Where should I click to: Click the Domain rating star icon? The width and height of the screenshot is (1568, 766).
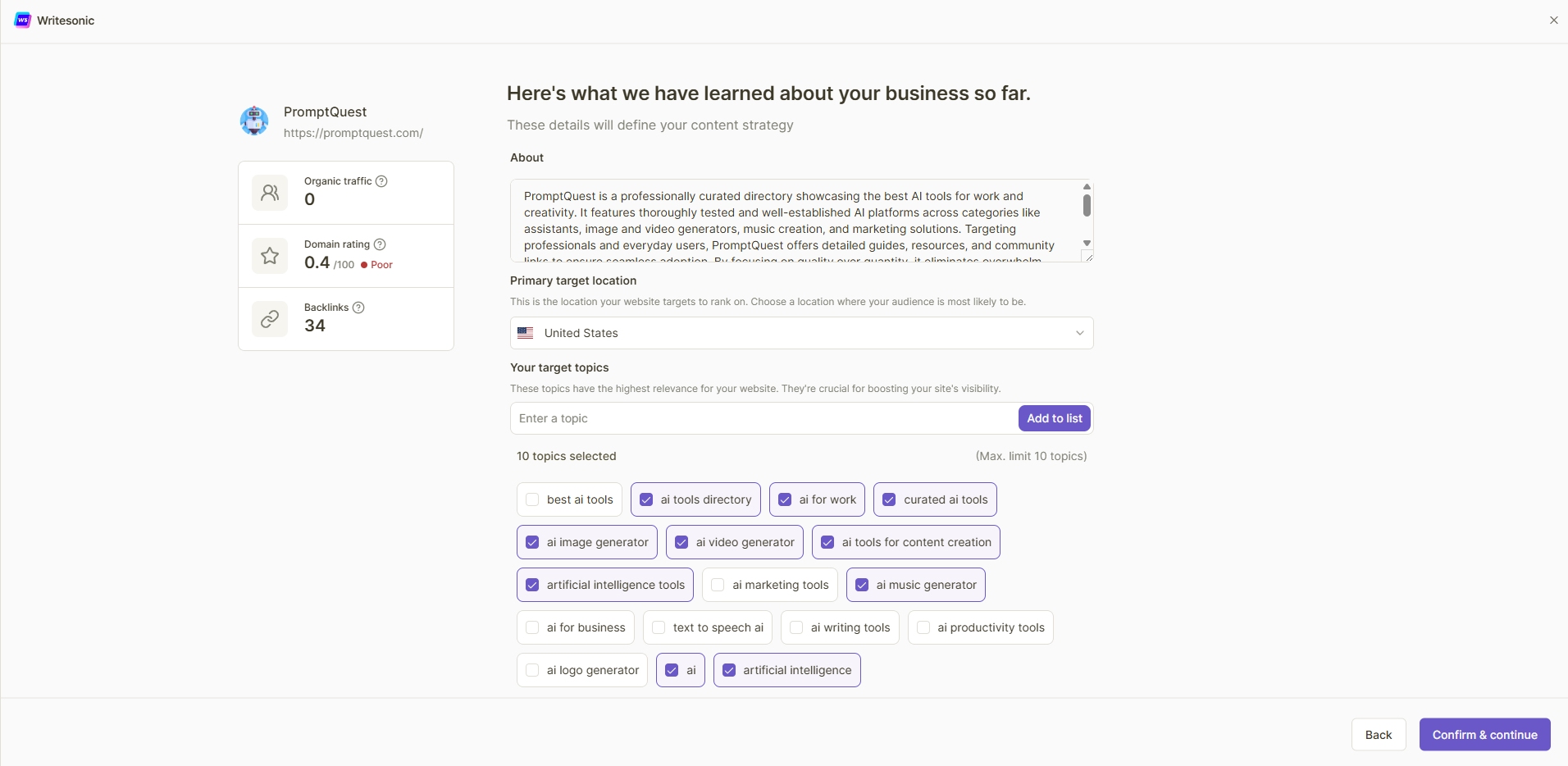click(270, 256)
